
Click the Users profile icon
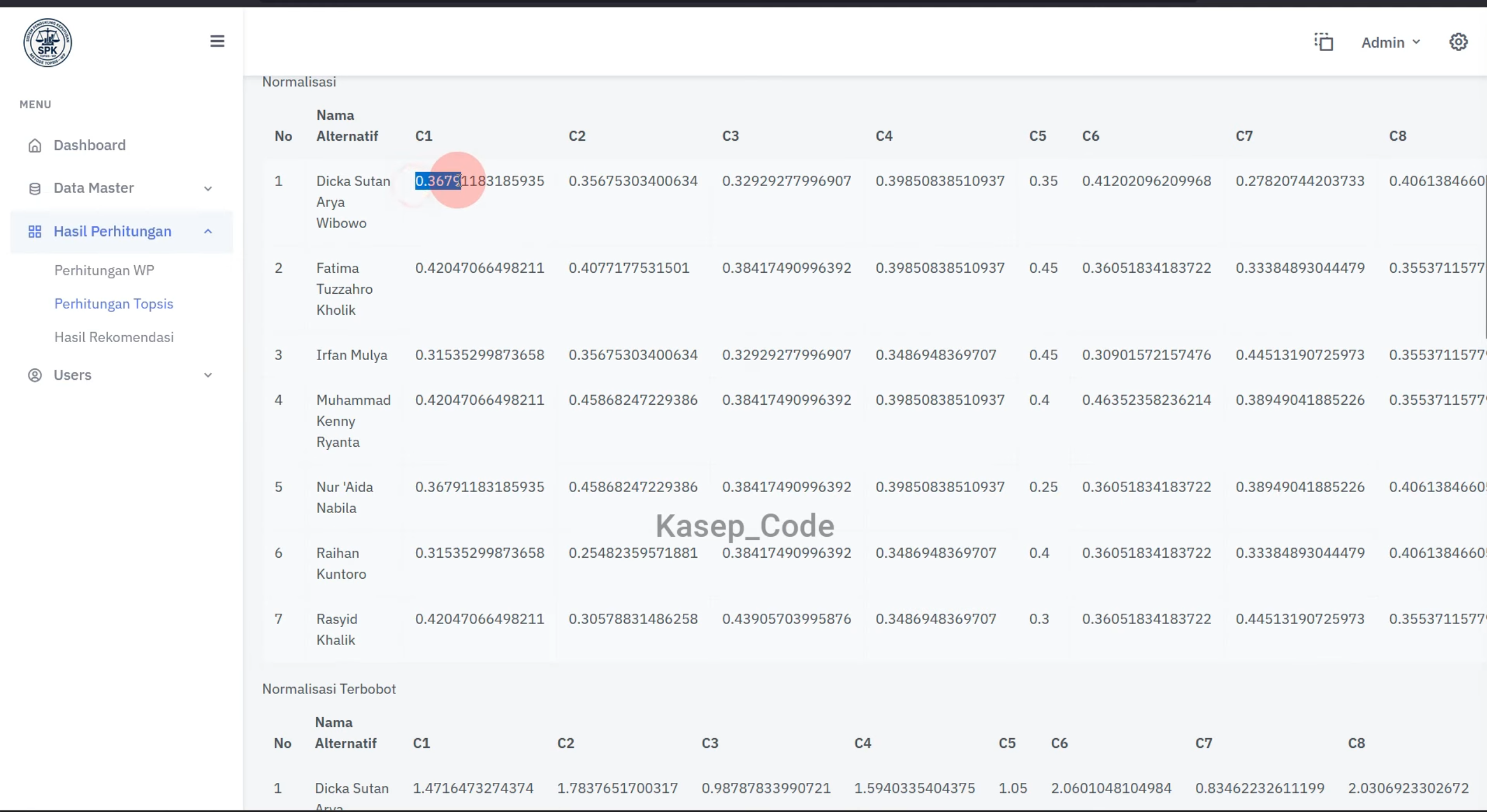click(x=35, y=375)
